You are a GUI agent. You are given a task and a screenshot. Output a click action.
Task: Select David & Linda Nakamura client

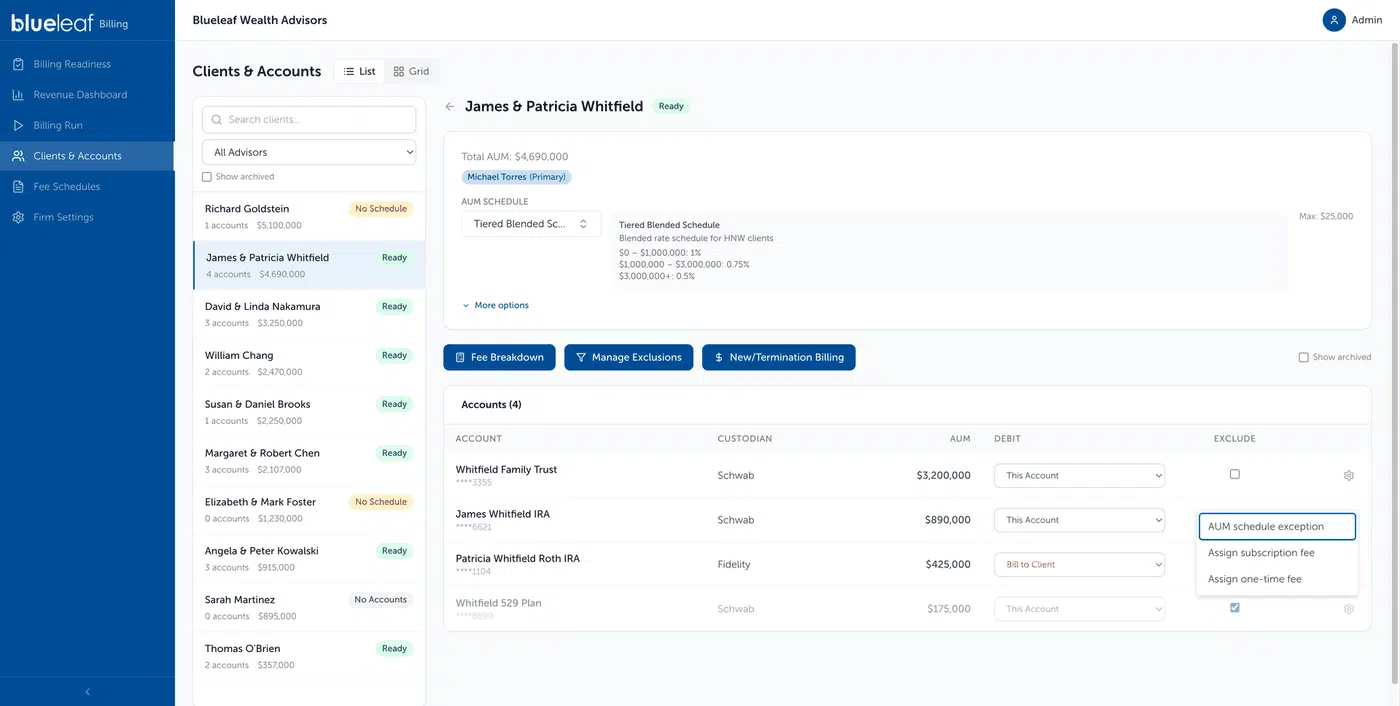tap(309, 314)
